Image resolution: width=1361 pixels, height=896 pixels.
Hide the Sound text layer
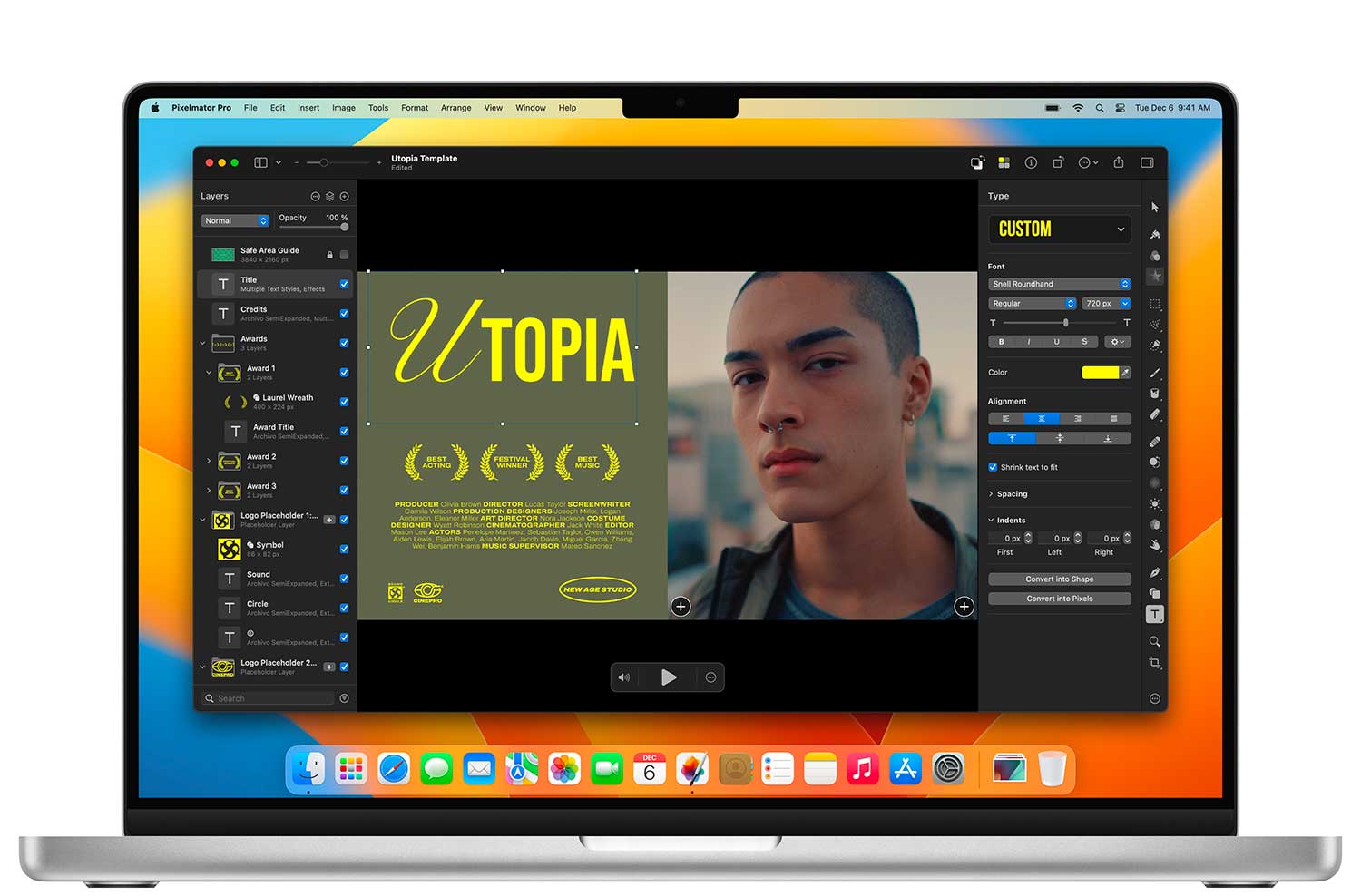tap(344, 579)
